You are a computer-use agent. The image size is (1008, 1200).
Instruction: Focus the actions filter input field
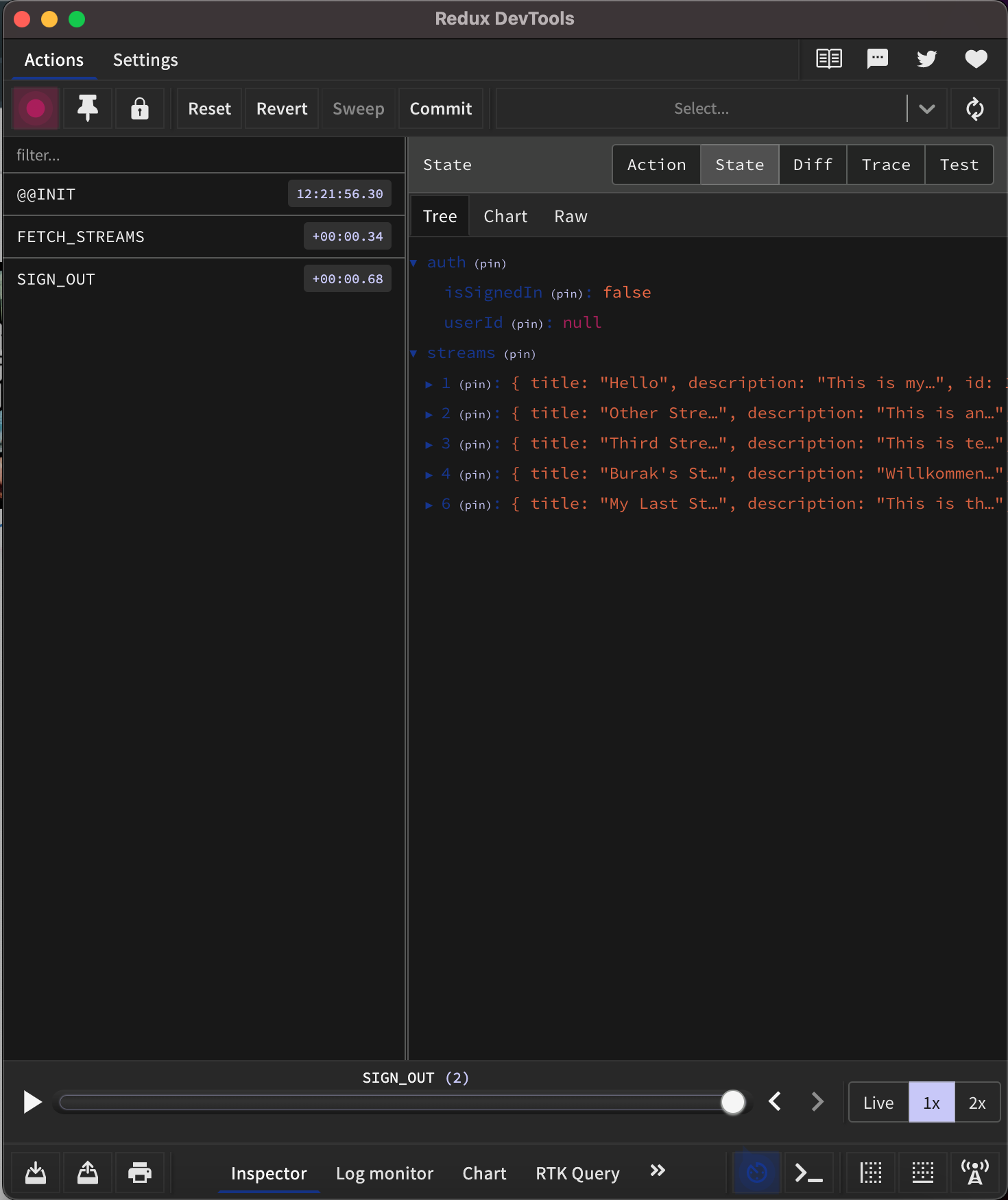coord(204,155)
